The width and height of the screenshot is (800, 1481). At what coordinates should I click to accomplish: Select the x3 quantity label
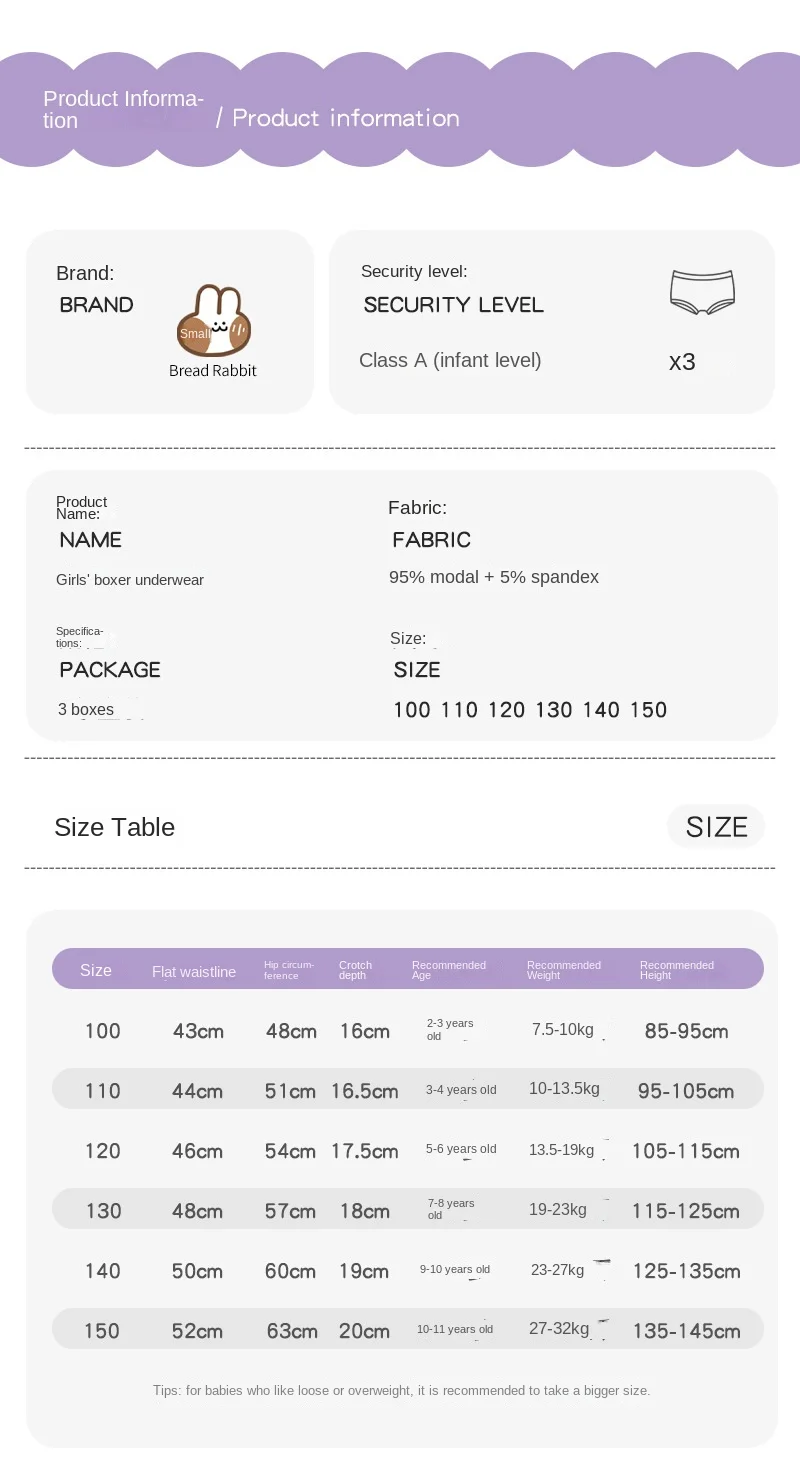click(x=682, y=362)
